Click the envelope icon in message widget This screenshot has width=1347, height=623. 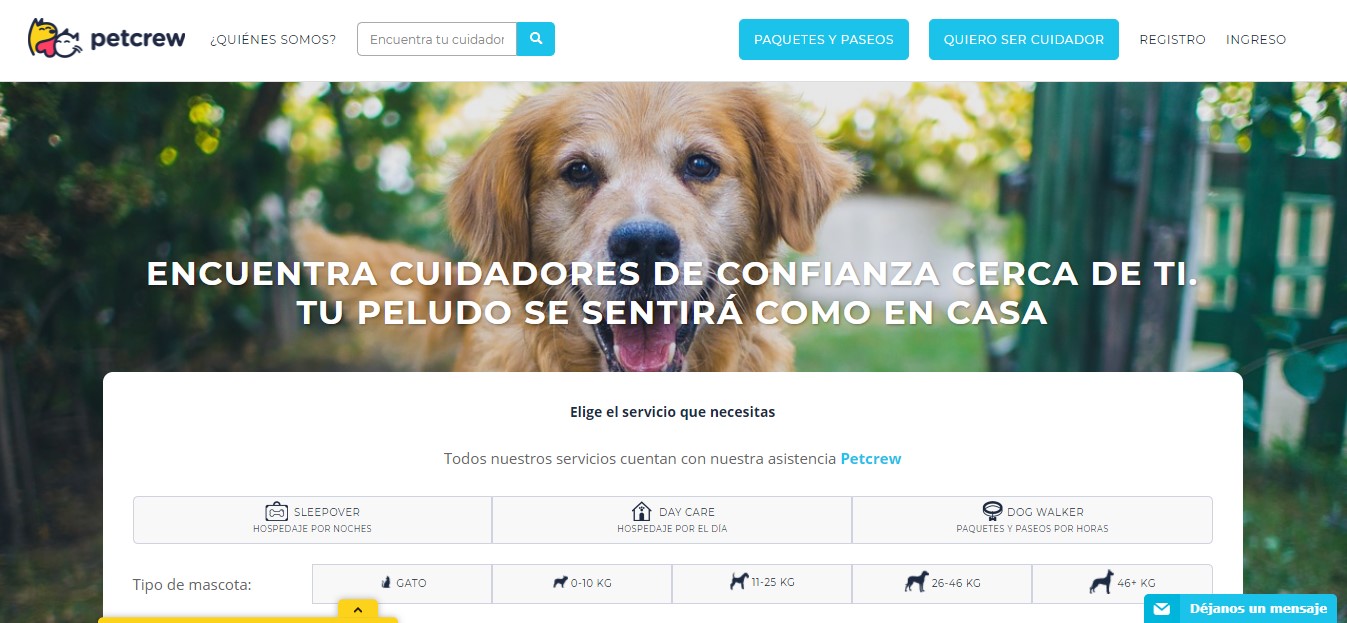(1161, 609)
